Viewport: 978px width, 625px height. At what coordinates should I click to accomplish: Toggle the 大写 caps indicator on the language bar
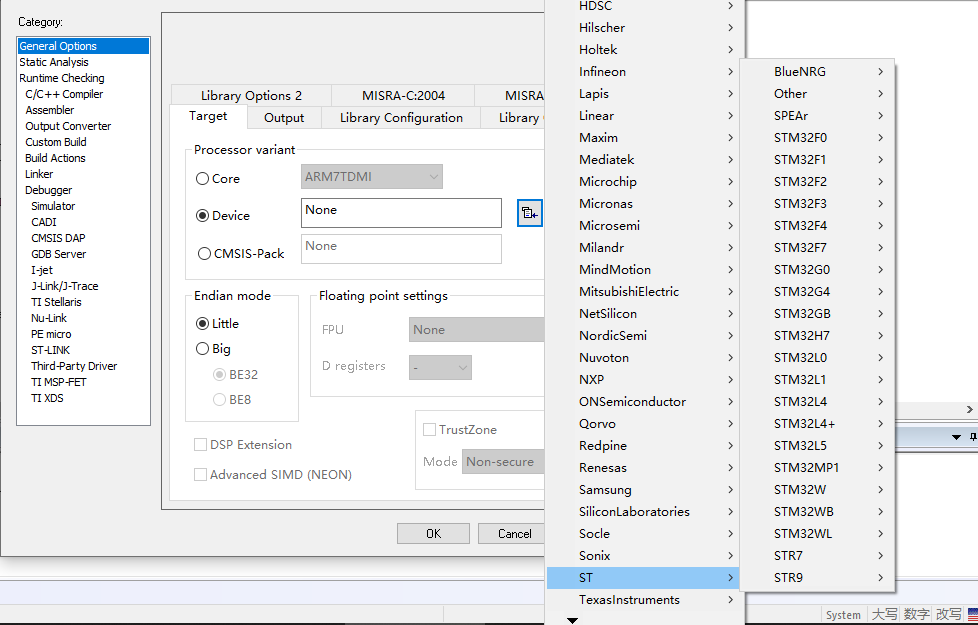coord(886,614)
